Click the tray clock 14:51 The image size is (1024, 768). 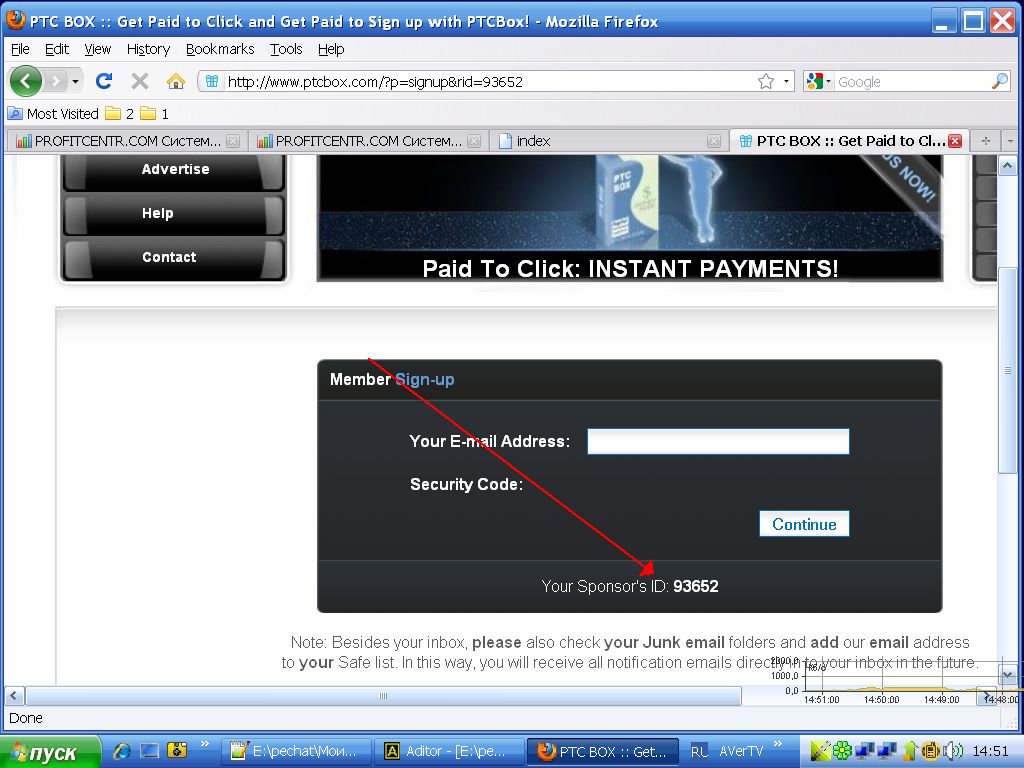click(991, 751)
